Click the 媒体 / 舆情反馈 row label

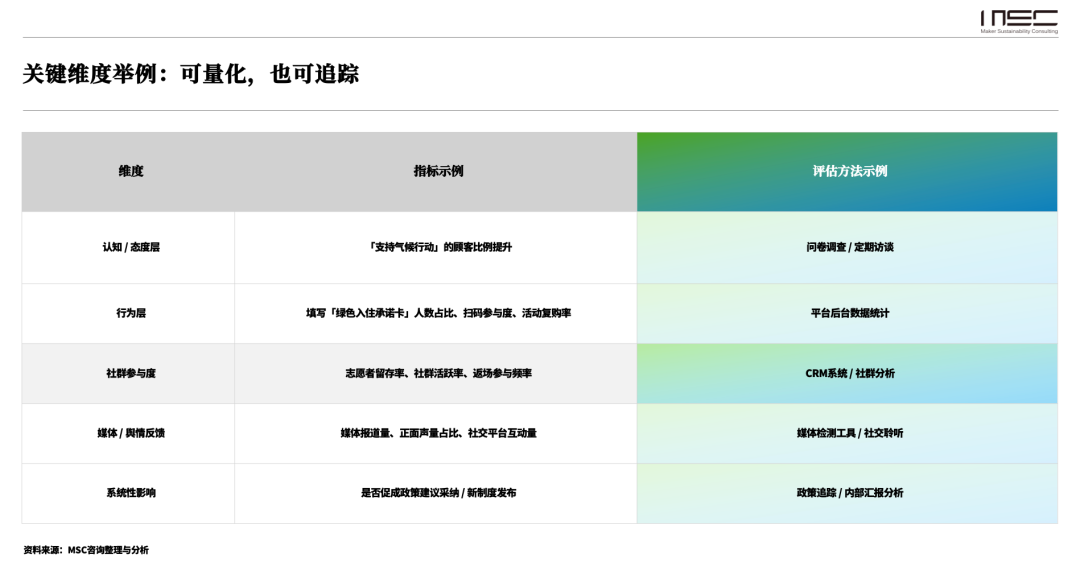click(x=130, y=433)
